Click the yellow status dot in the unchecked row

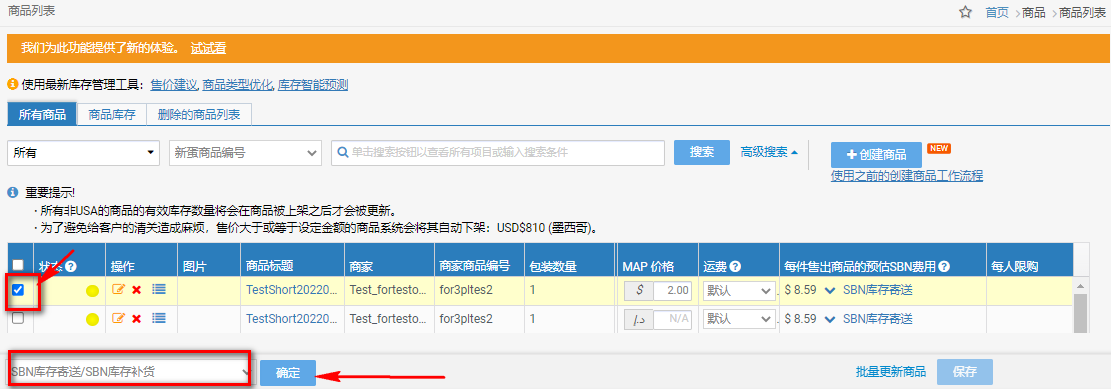[92, 320]
